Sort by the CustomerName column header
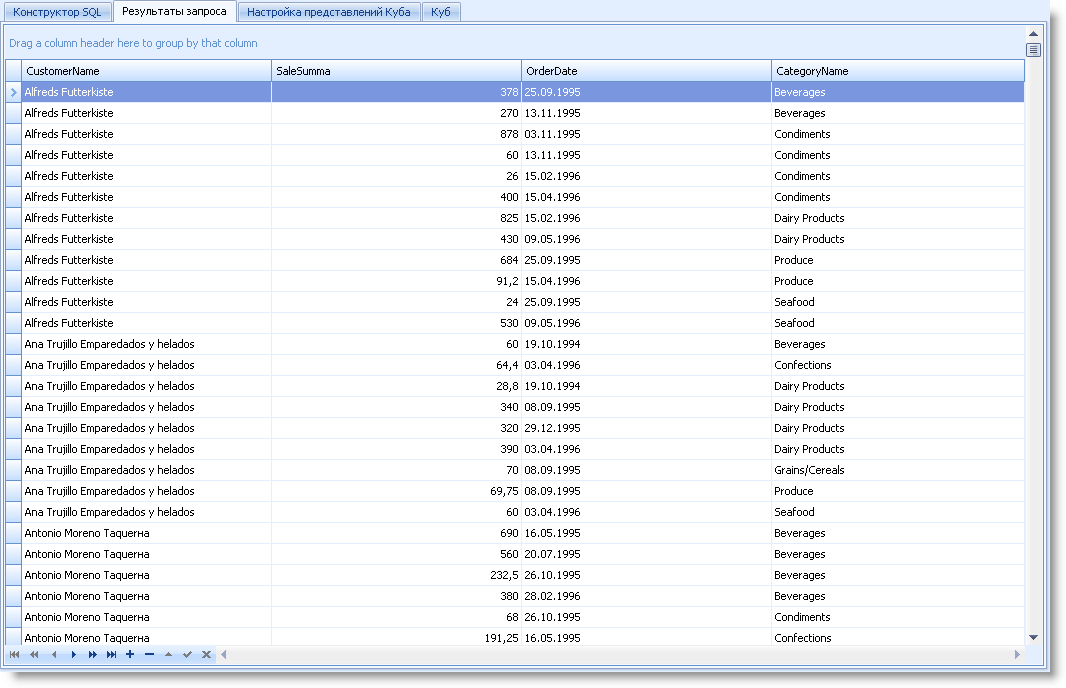Viewport: 1066px width, 688px height. pyautogui.click(x=146, y=71)
